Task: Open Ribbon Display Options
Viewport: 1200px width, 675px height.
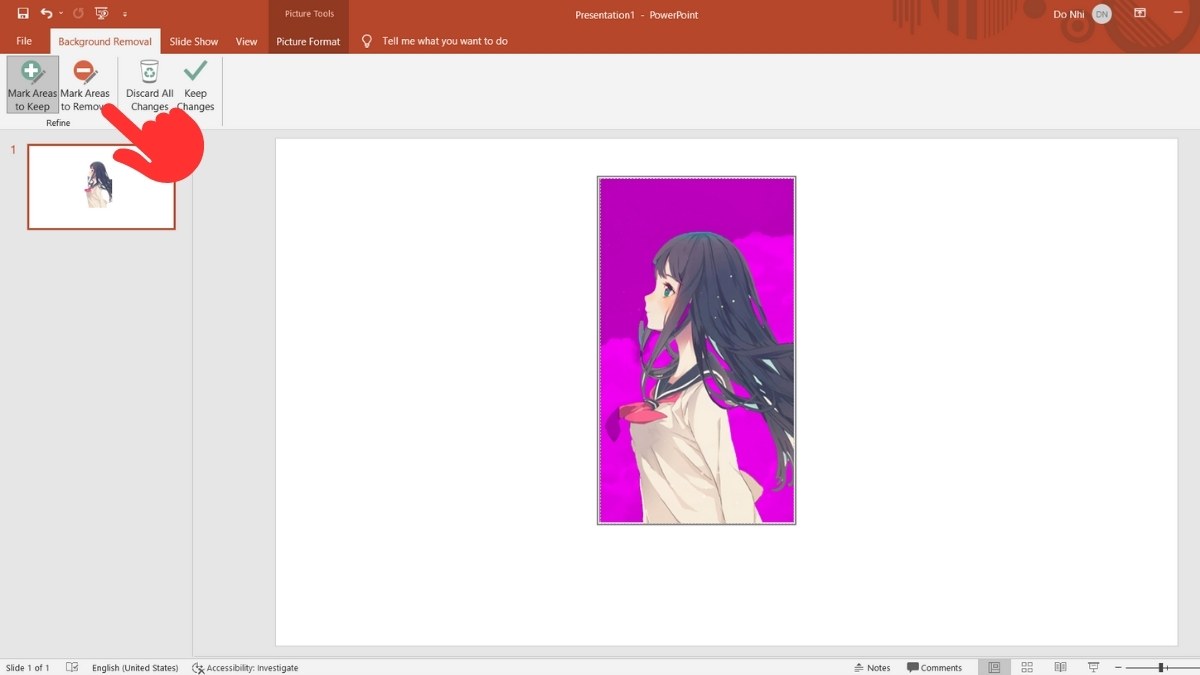Action: [x=1140, y=14]
